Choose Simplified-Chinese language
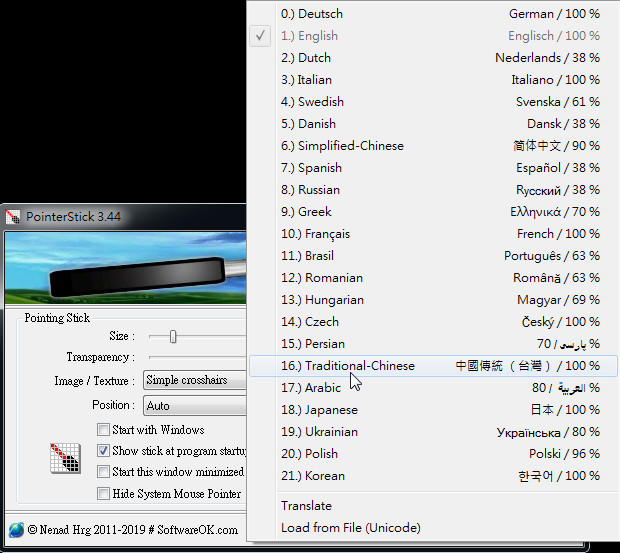Viewport: 620px width, 553px height. (433, 146)
